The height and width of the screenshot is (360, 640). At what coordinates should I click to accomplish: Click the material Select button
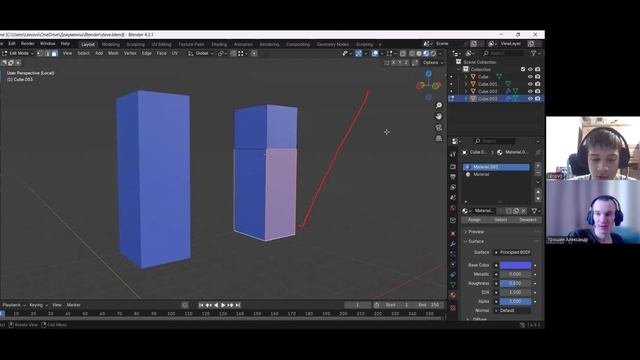(501, 220)
